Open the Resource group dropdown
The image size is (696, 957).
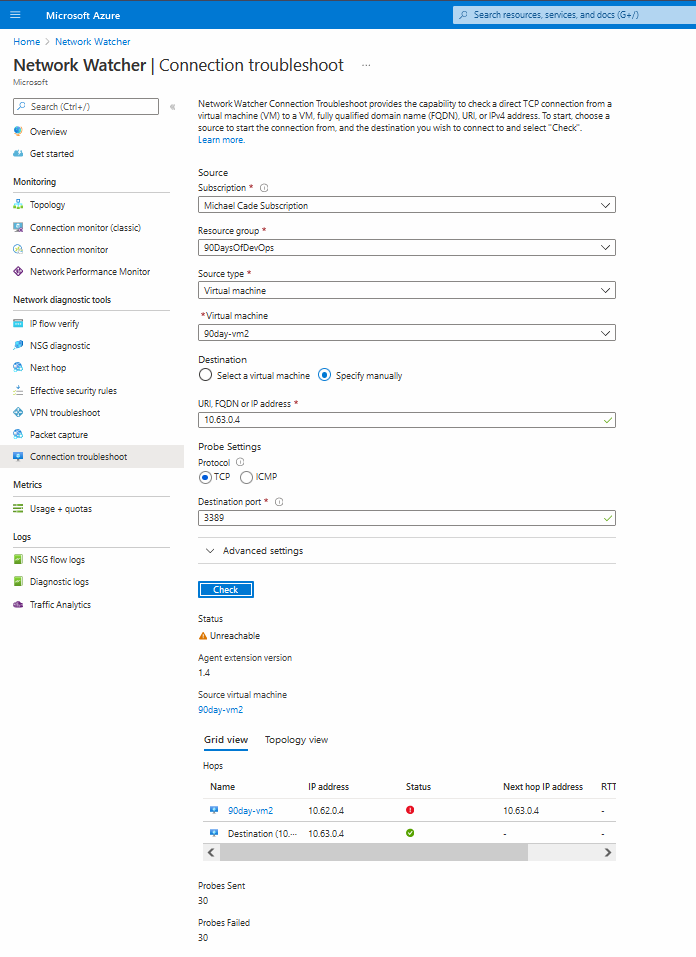pos(406,248)
